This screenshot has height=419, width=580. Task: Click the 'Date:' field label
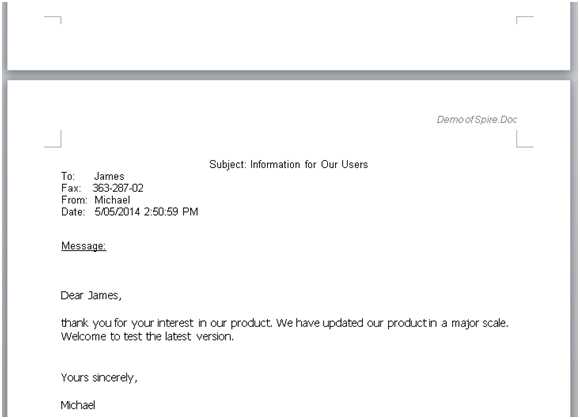[x=73, y=212]
